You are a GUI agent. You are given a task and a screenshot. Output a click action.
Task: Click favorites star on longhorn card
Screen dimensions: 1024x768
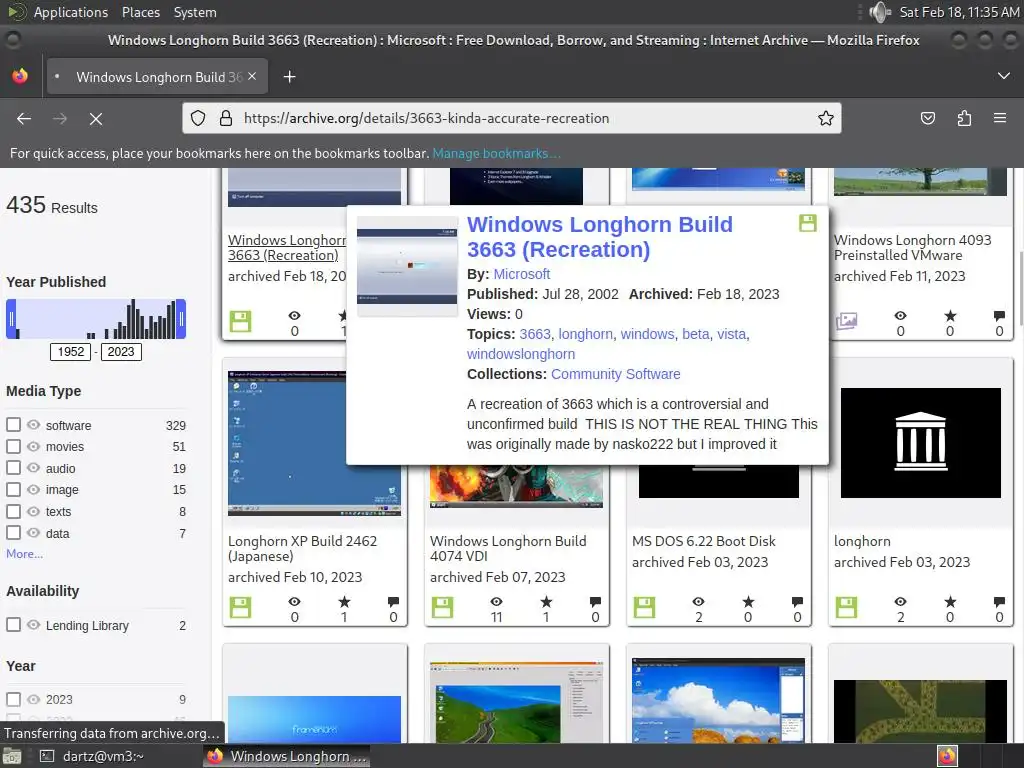(x=950, y=601)
